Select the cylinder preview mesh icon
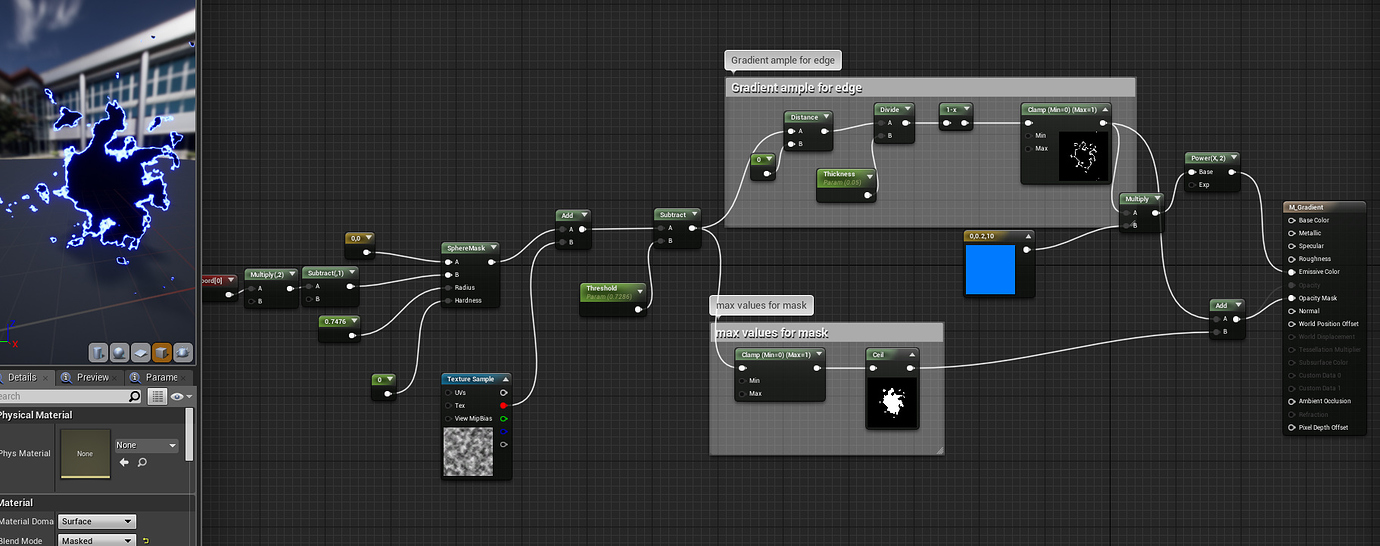The width and height of the screenshot is (1380, 546). pyautogui.click(x=99, y=352)
